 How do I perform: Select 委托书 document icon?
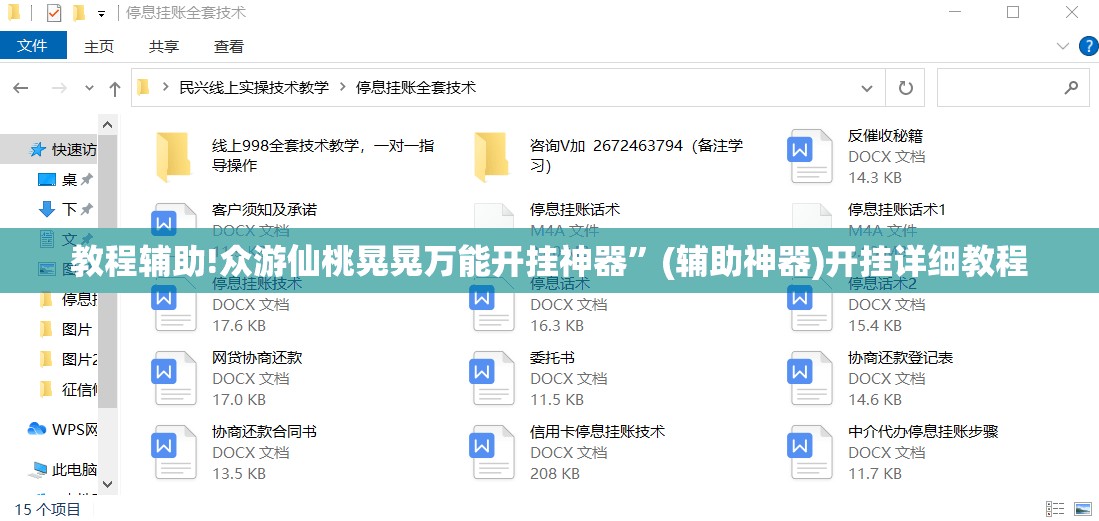(493, 379)
